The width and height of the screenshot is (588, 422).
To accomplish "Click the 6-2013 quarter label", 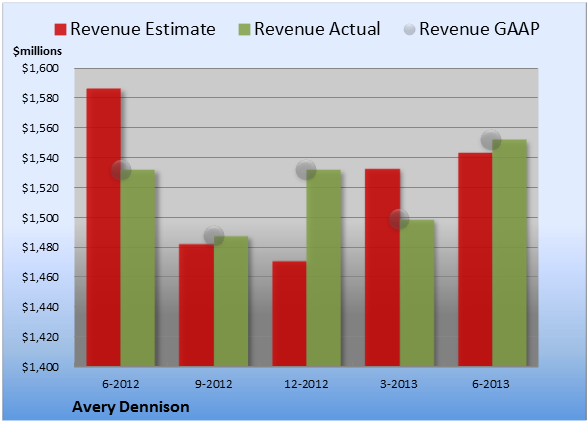I will 491,384.
